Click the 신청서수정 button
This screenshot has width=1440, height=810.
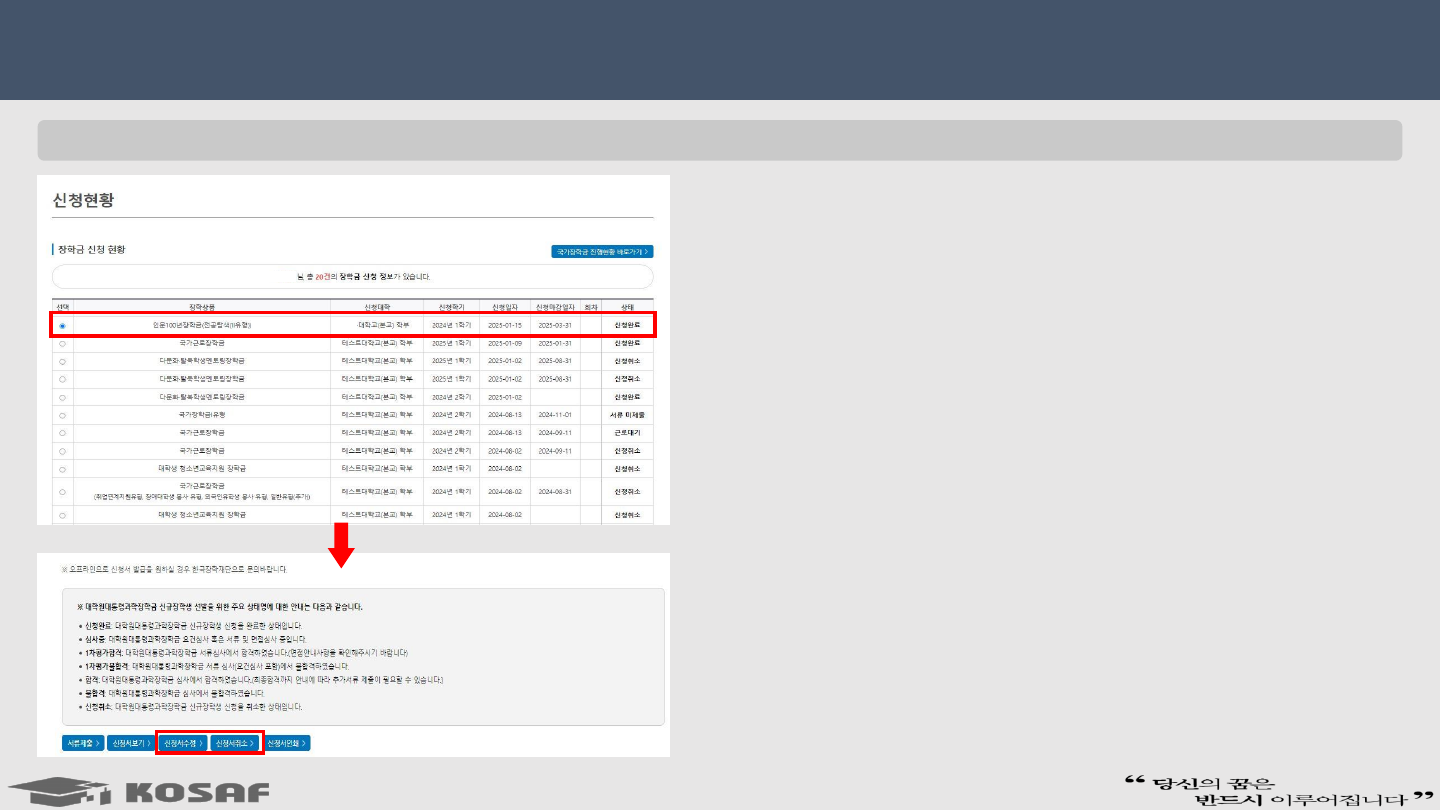(183, 743)
